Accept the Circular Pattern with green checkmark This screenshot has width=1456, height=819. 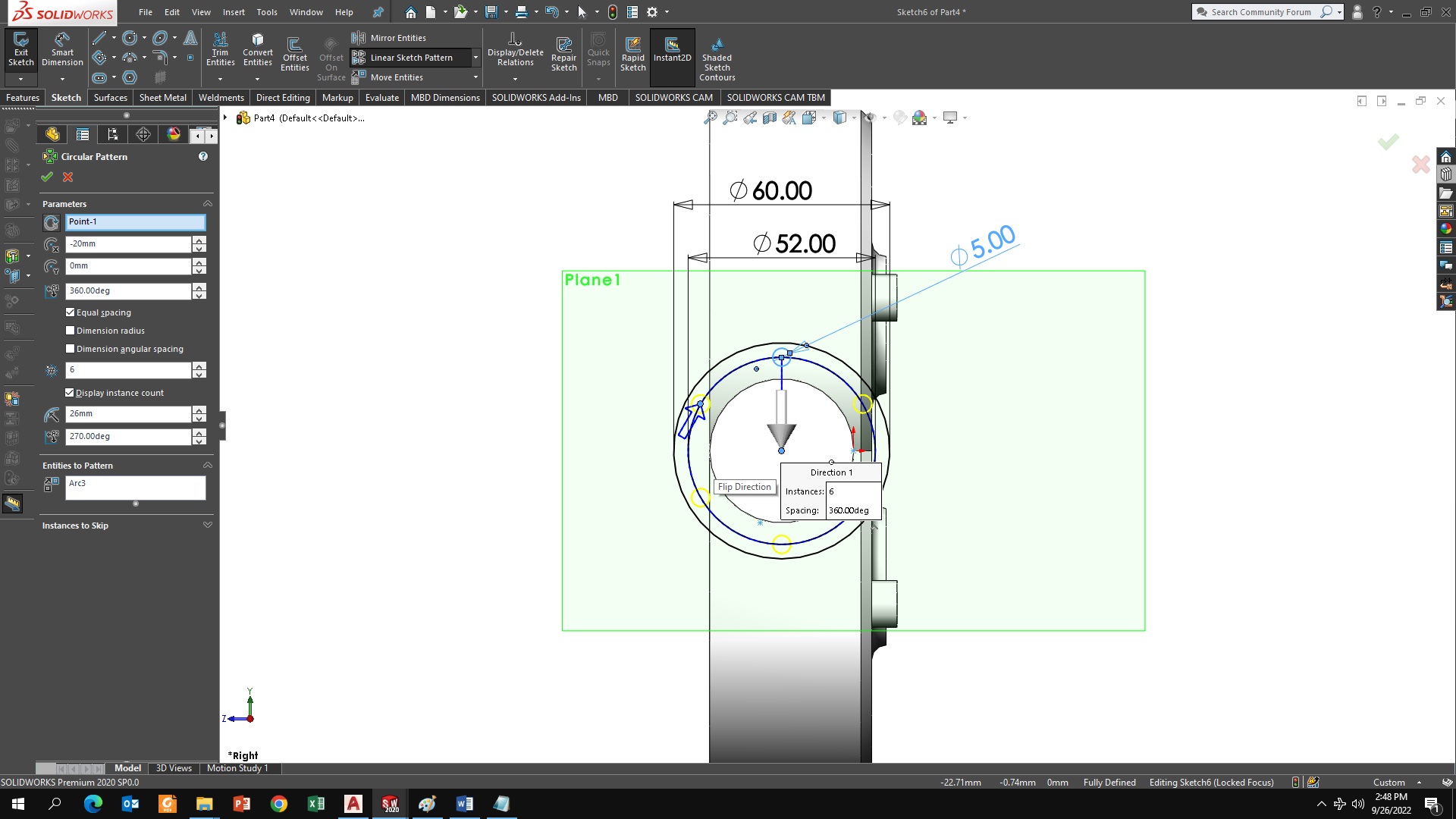click(47, 177)
